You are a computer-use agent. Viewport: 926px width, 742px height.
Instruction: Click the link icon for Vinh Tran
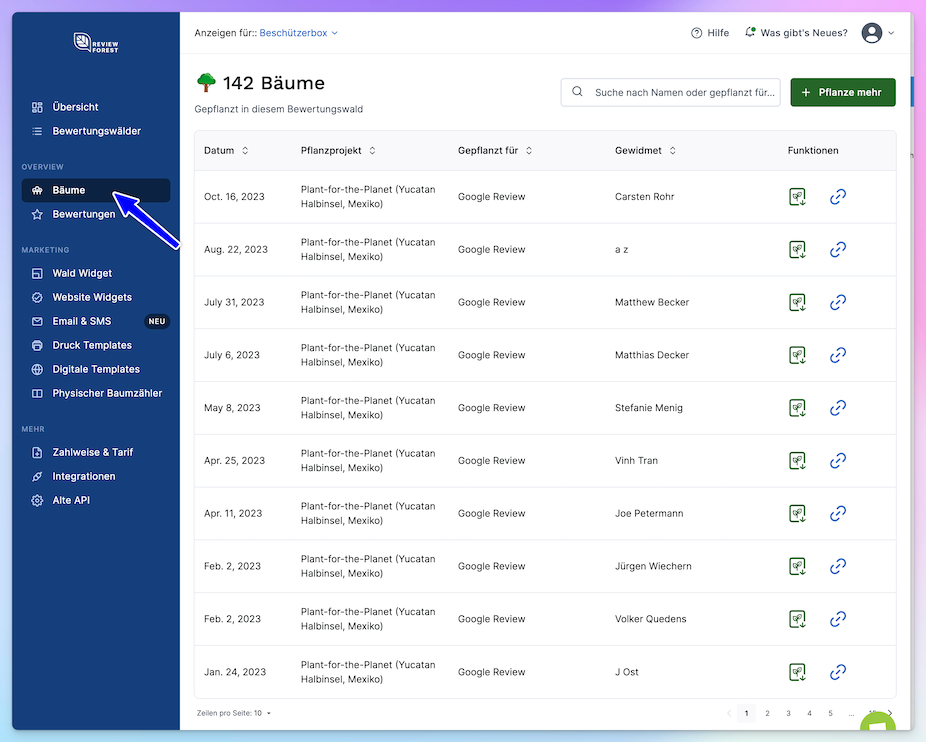pyautogui.click(x=838, y=461)
